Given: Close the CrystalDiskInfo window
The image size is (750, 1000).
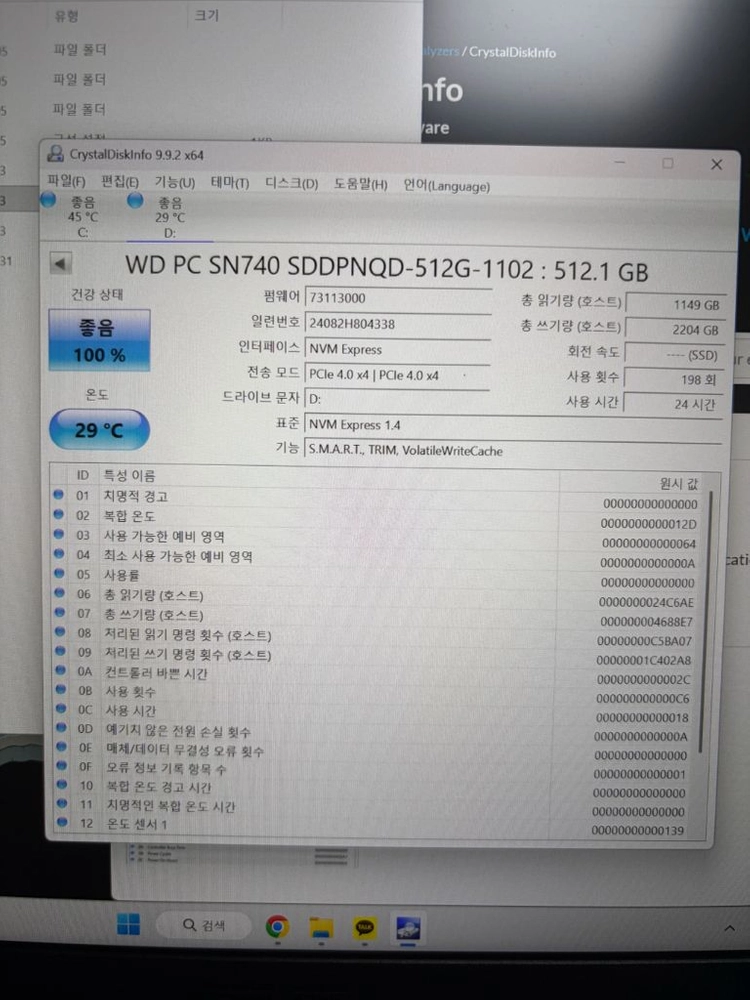Looking at the screenshot, I should pyautogui.click(x=717, y=165).
